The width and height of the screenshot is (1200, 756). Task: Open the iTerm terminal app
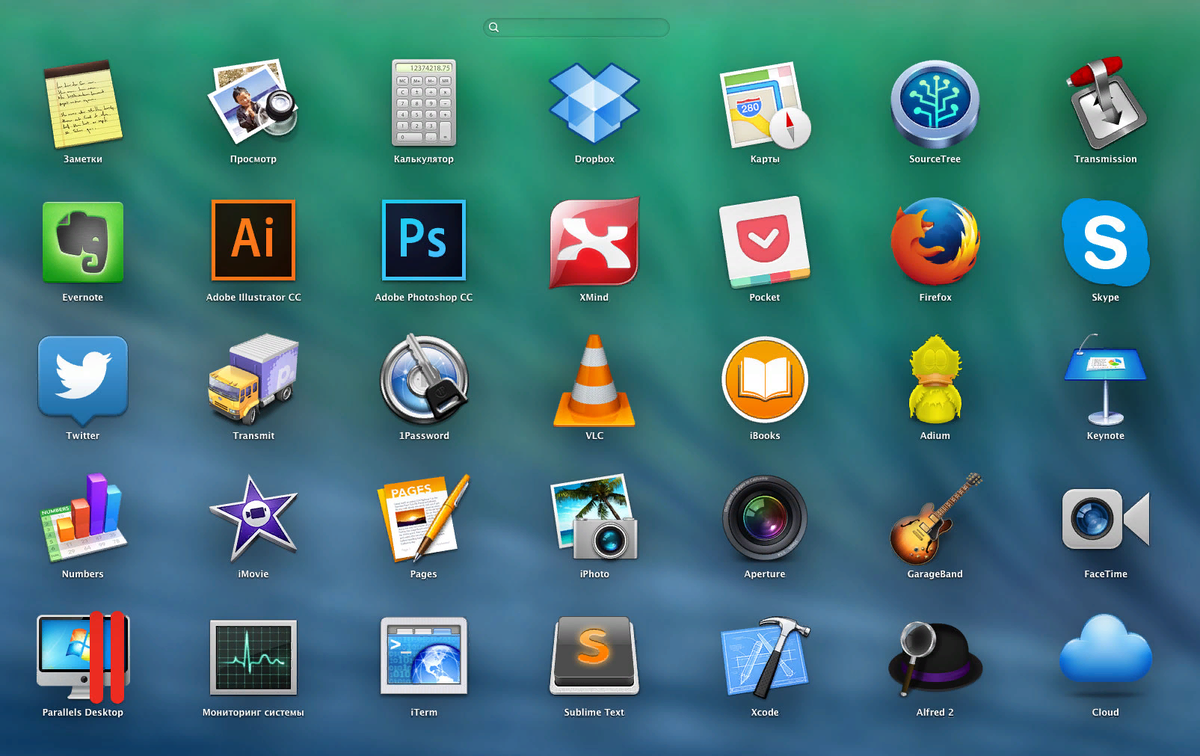[423, 657]
